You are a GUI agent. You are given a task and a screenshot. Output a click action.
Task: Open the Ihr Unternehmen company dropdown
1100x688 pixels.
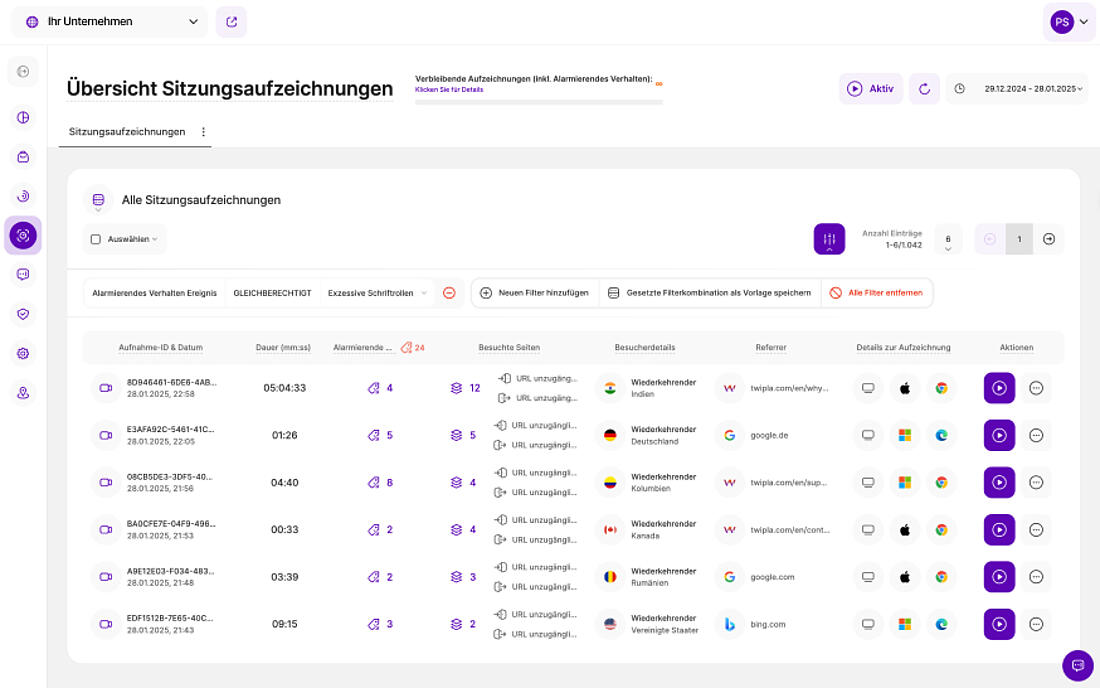coord(110,22)
